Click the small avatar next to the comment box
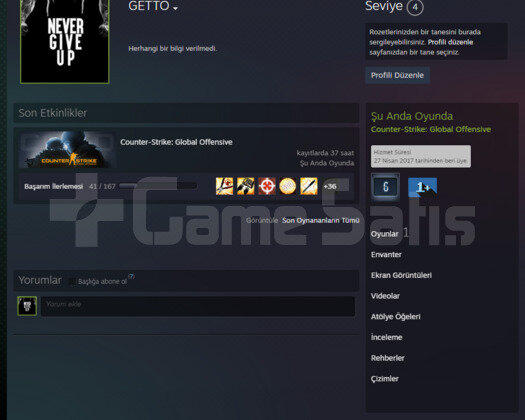 (27, 306)
